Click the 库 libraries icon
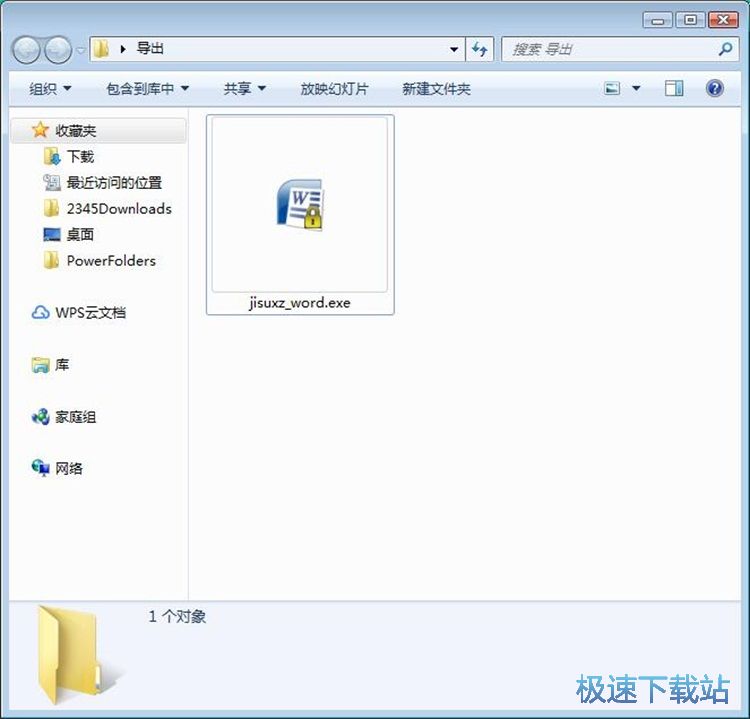 click(41, 365)
